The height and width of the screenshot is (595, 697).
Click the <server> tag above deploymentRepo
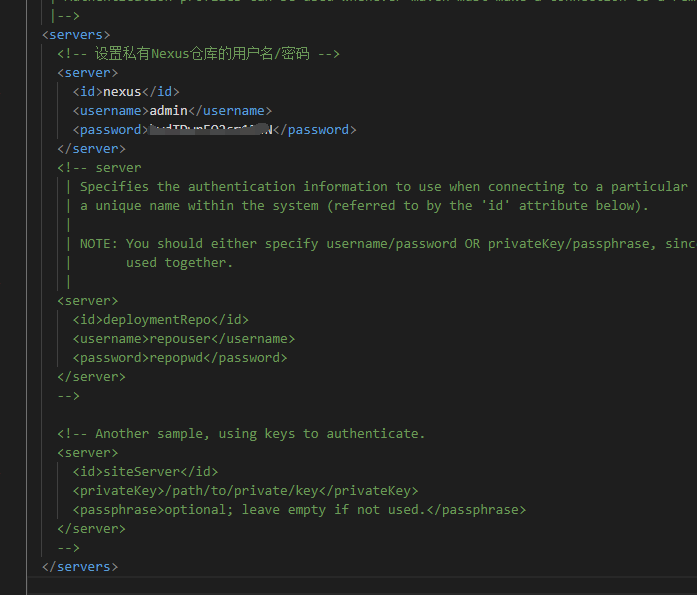[88, 301]
